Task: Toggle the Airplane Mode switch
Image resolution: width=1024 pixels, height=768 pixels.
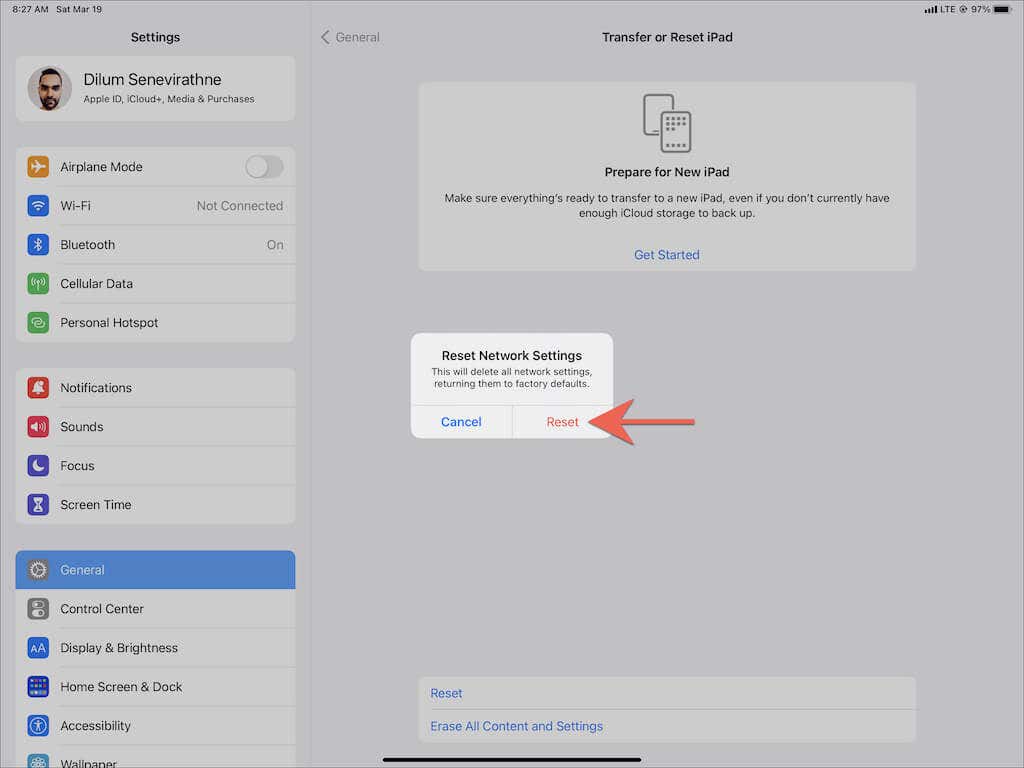Action: tap(264, 167)
